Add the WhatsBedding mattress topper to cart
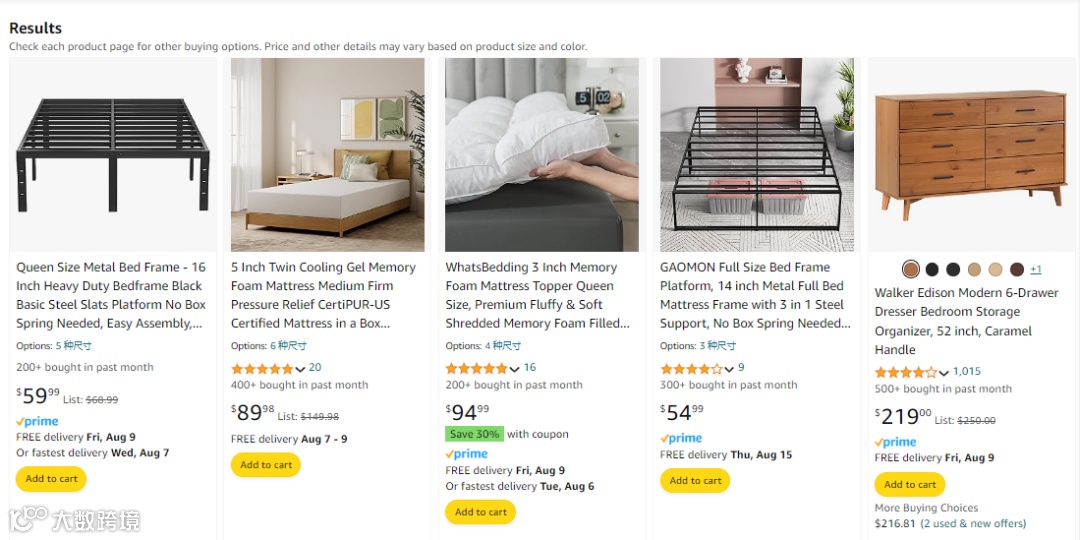Screen dimensions: 1080x540 480,512
